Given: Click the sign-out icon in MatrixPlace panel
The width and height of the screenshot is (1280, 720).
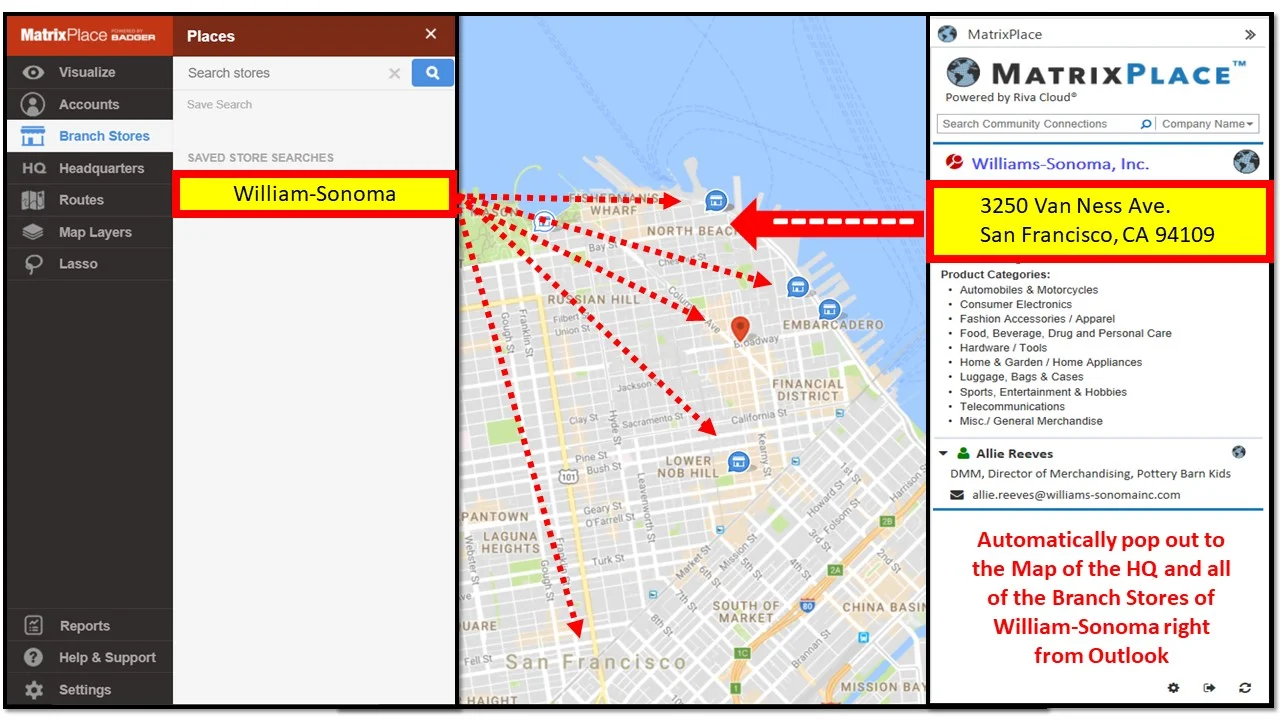Looking at the screenshot, I should click(x=1209, y=688).
